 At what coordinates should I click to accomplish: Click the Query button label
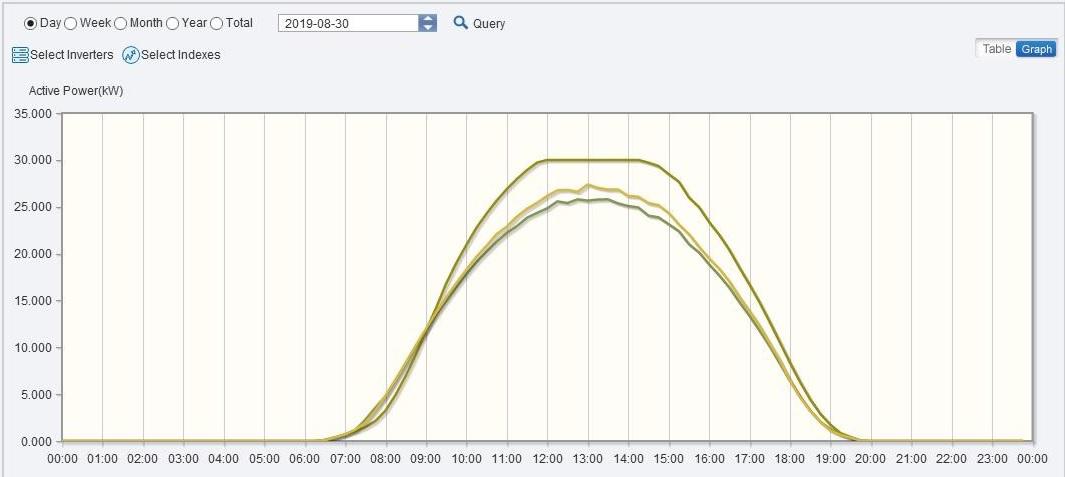[x=489, y=24]
